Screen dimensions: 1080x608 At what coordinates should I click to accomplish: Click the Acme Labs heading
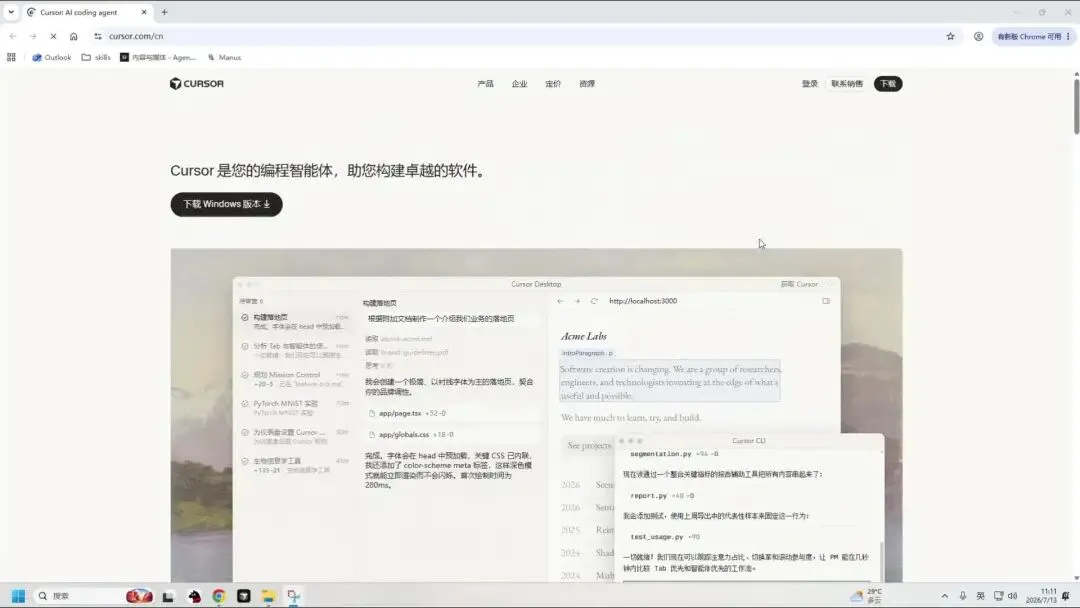[x=583, y=336]
